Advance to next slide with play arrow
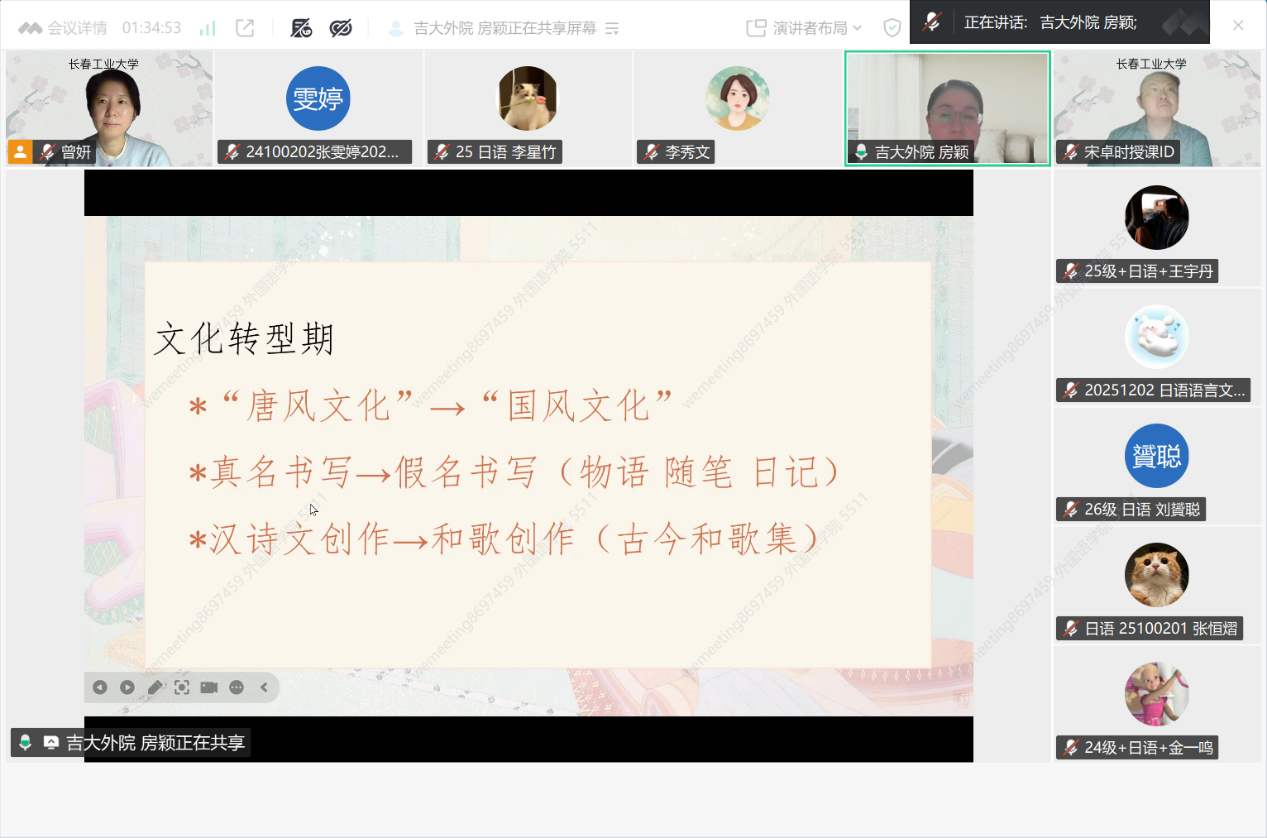This screenshot has height=838, width=1267. point(127,687)
